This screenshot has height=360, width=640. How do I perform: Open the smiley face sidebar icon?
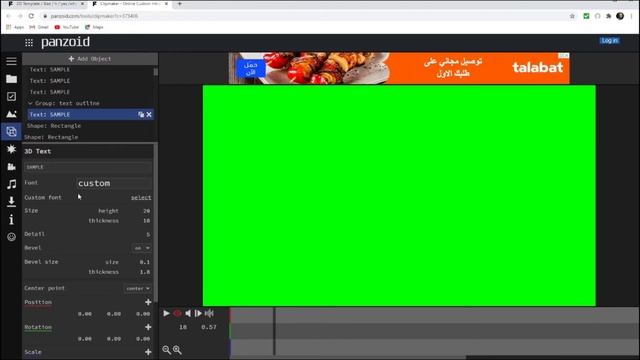point(11,237)
